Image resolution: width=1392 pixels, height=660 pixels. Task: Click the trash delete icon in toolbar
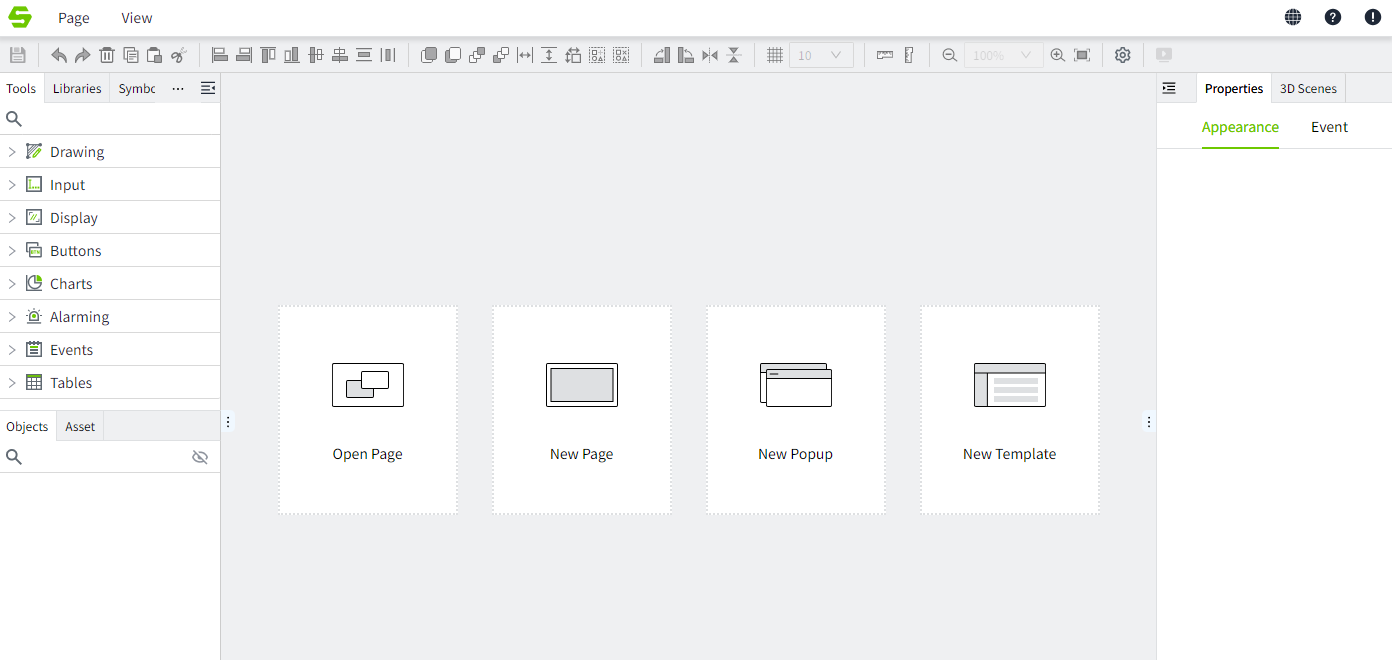pyautogui.click(x=107, y=56)
